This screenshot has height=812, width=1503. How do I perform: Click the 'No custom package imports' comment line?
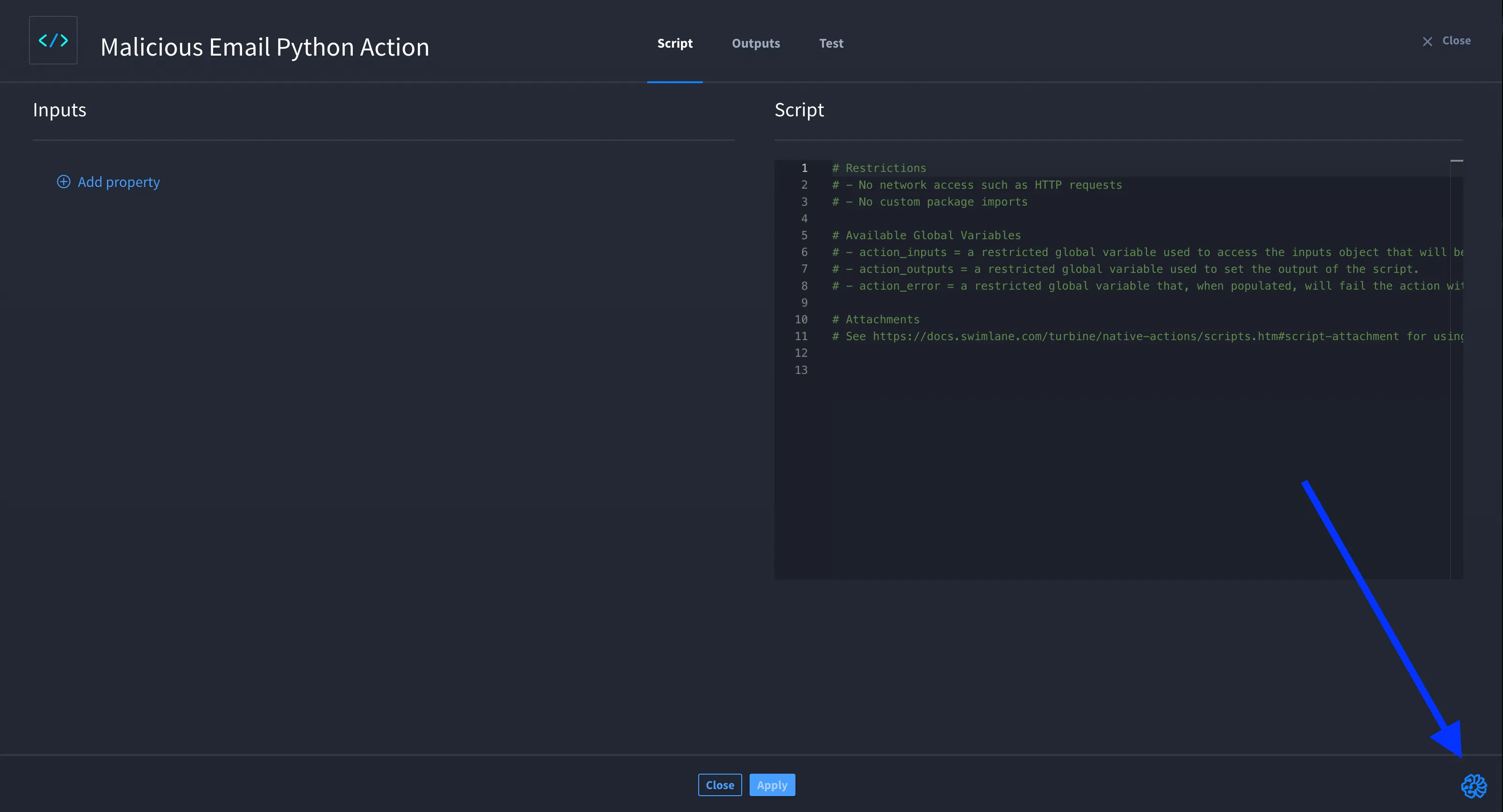click(x=930, y=202)
